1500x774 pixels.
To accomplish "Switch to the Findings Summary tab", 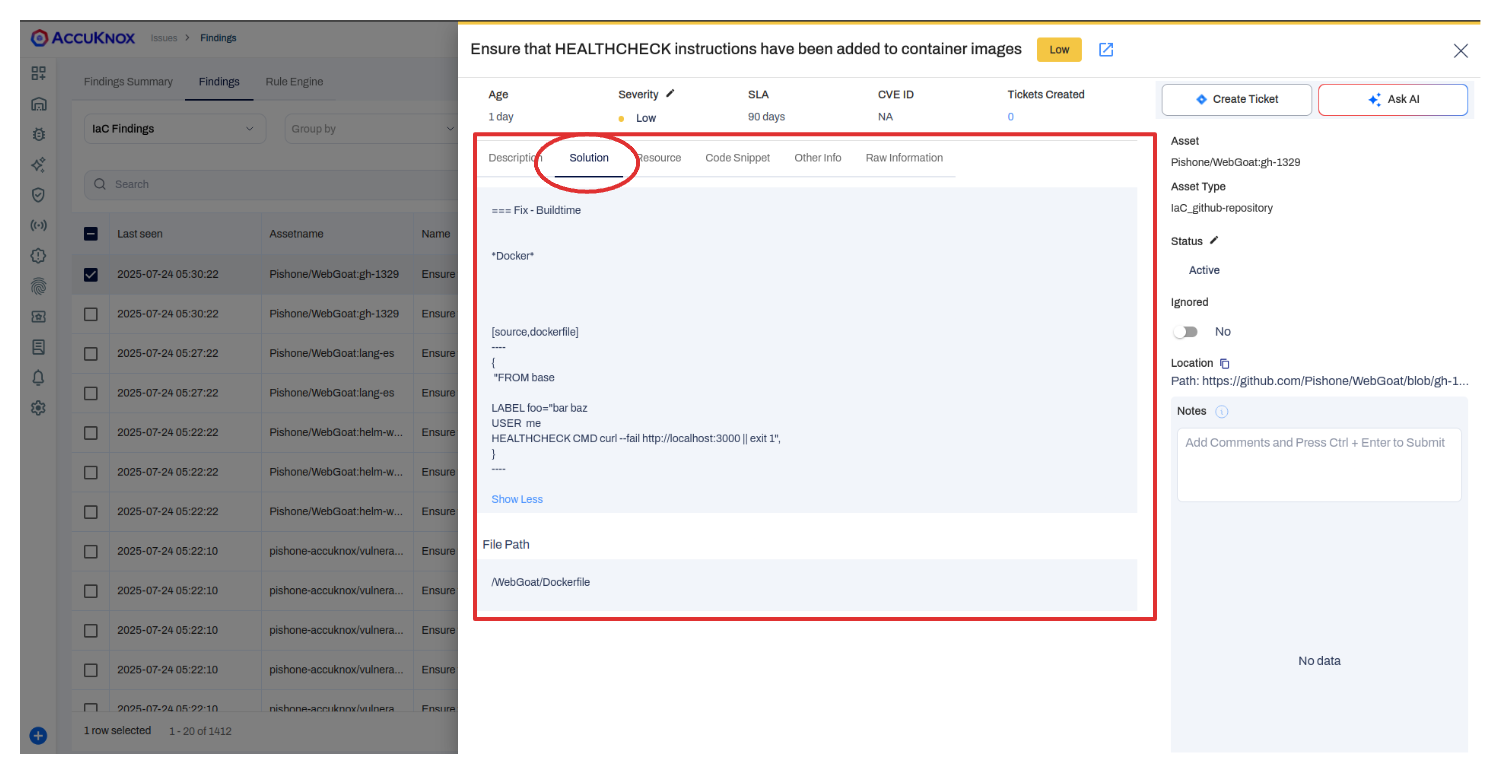I will coord(128,82).
